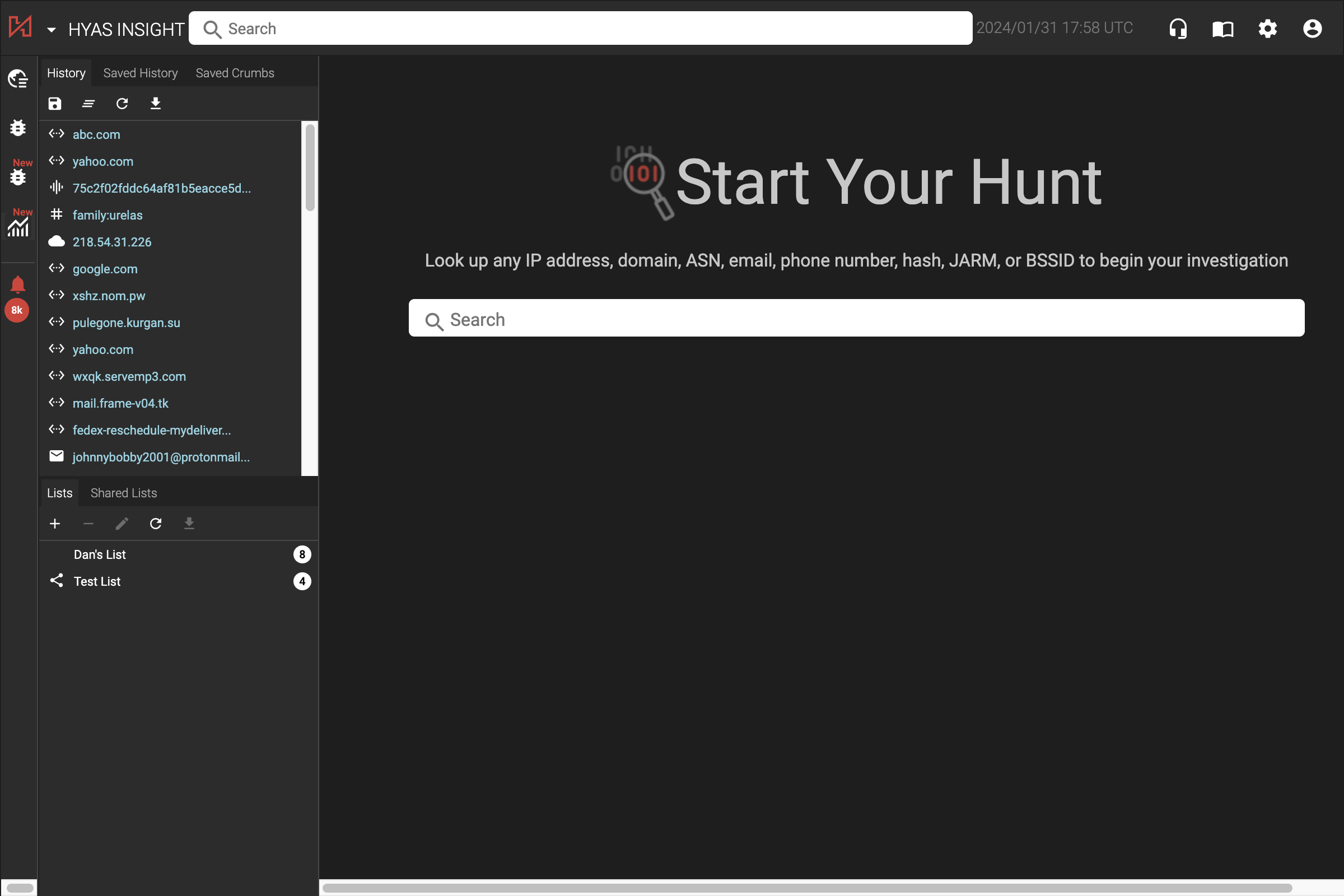Download history via the download icon
Viewport: 1344px width, 896px height.
[x=156, y=104]
